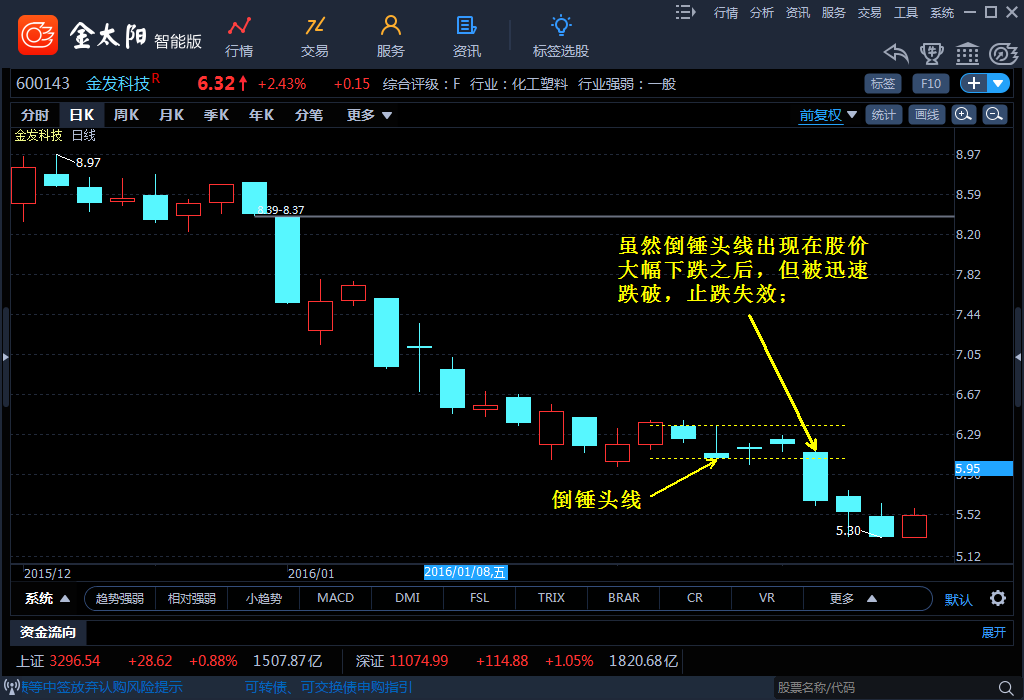This screenshot has width=1024, height=700.
Task: Click the F10 button
Action: (x=930, y=83)
